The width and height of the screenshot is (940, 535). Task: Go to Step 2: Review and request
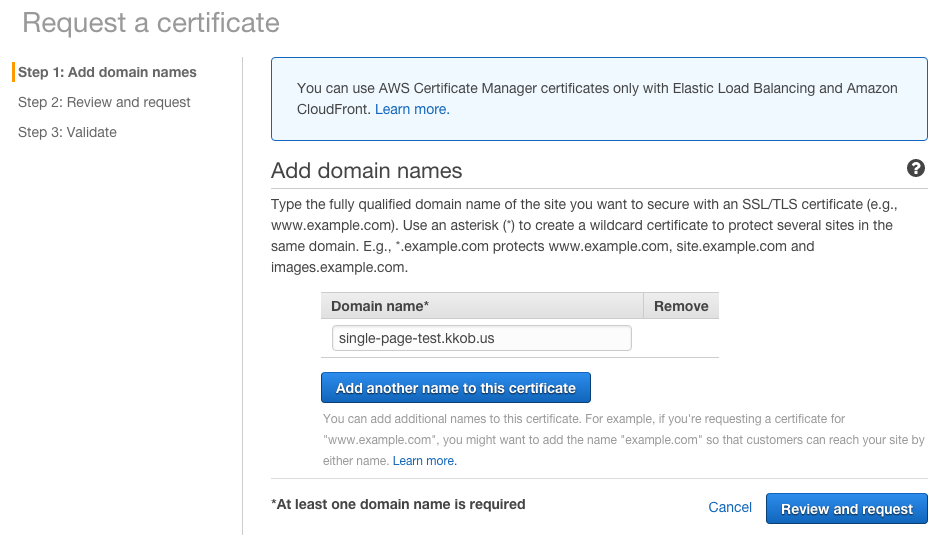pos(104,102)
